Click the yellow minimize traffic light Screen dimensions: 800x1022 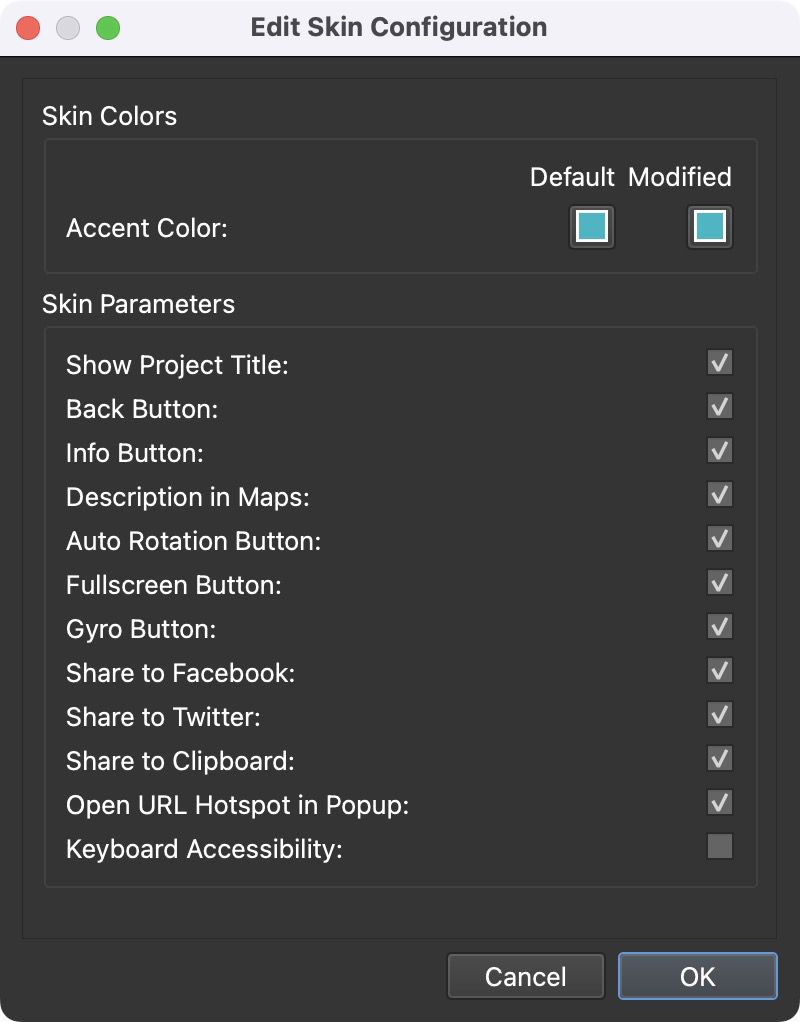[x=66, y=28]
